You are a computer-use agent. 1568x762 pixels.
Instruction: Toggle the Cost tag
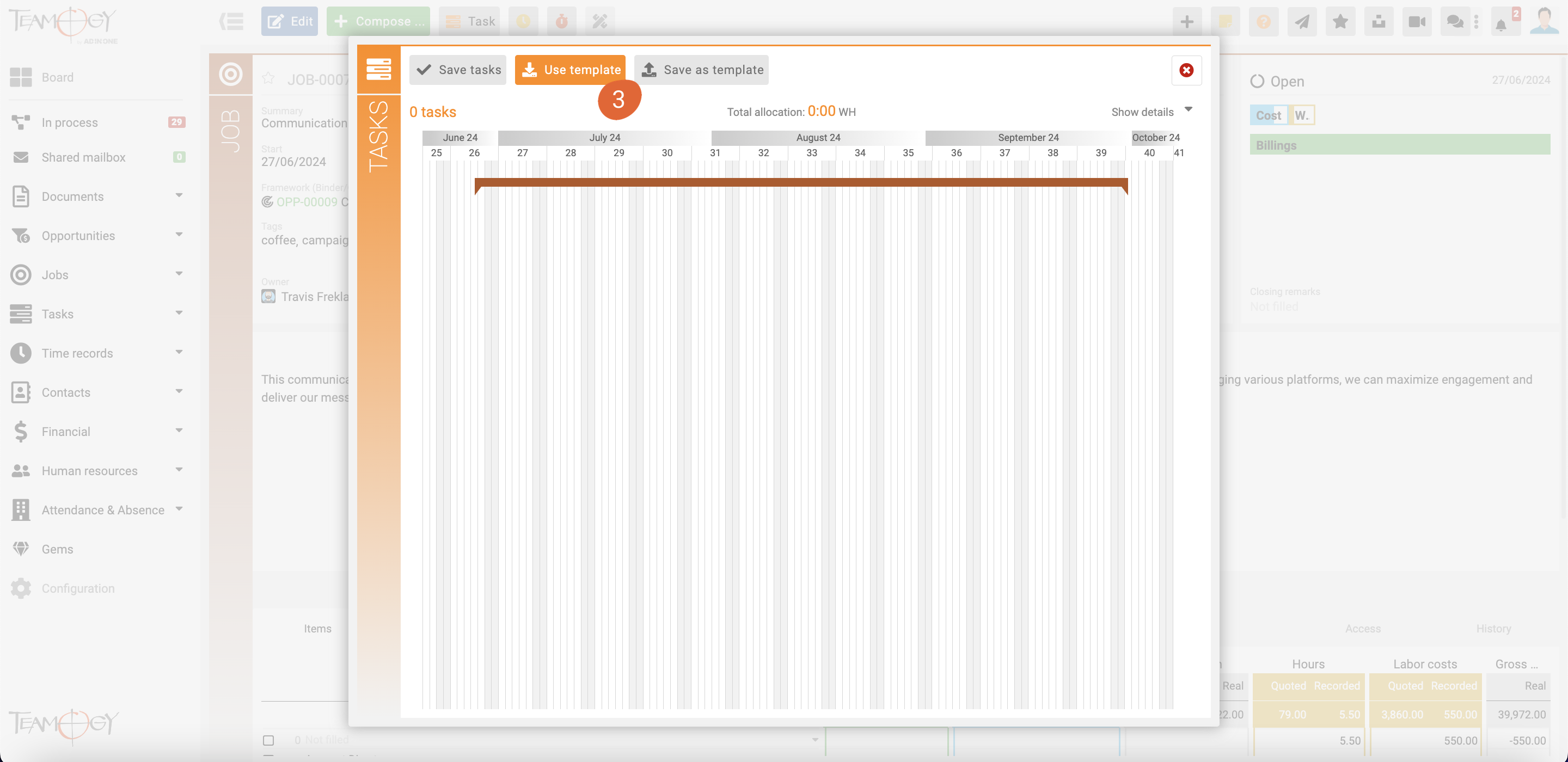click(1268, 115)
